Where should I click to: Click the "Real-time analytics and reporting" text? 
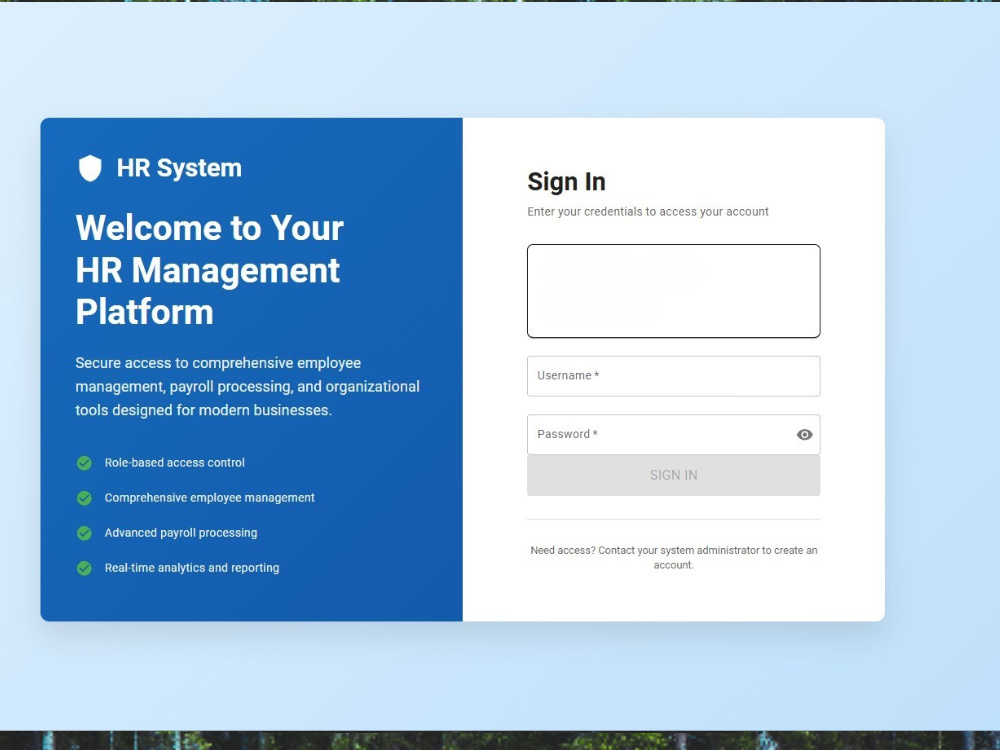(192, 568)
